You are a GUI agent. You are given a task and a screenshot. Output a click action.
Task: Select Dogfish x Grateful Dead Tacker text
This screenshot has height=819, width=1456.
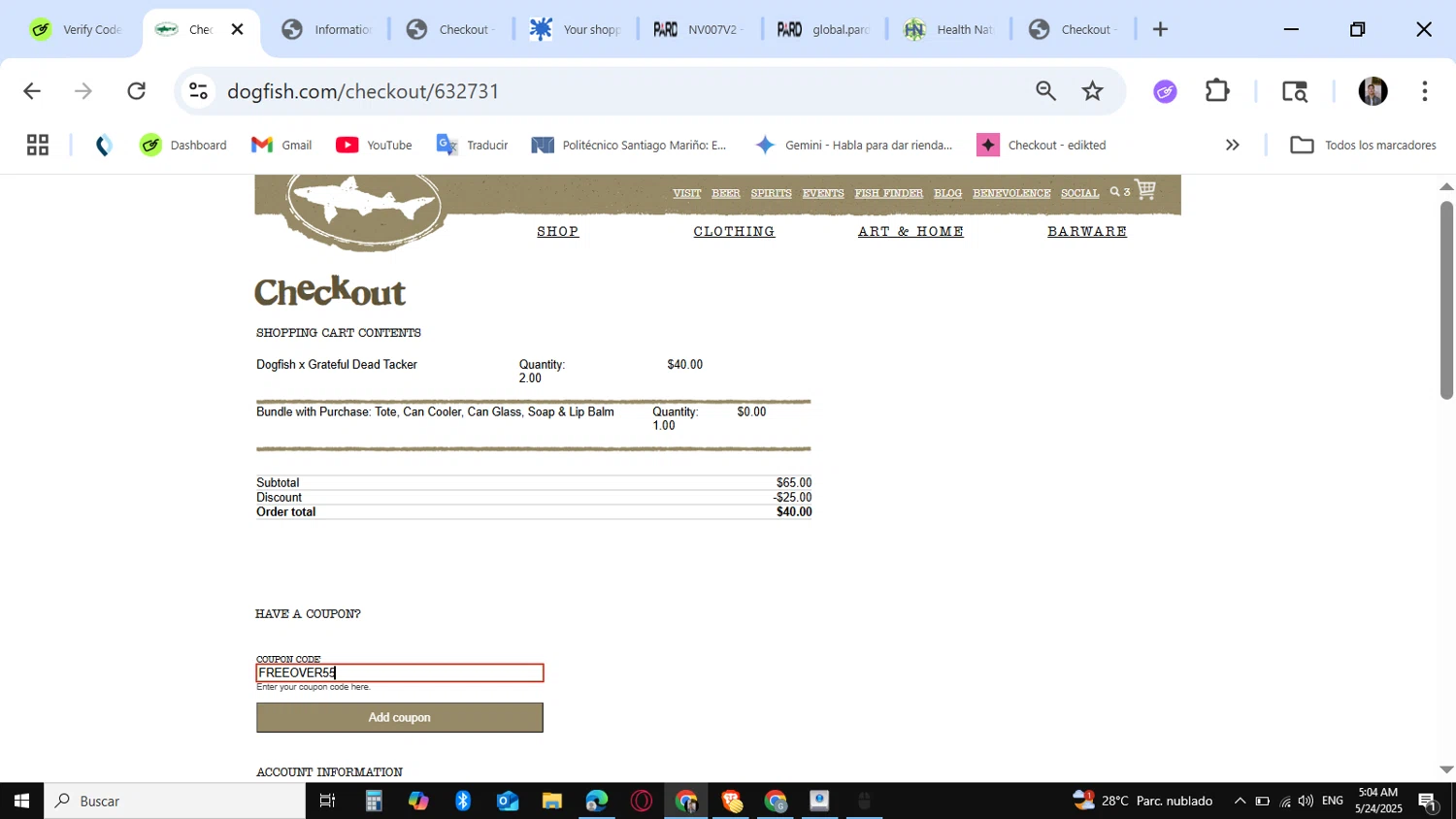(x=337, y=365)
